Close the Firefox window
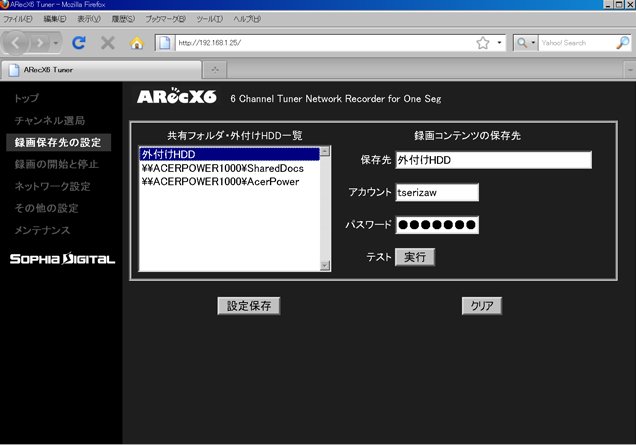 pyautogui.click(x=630, y=4)
